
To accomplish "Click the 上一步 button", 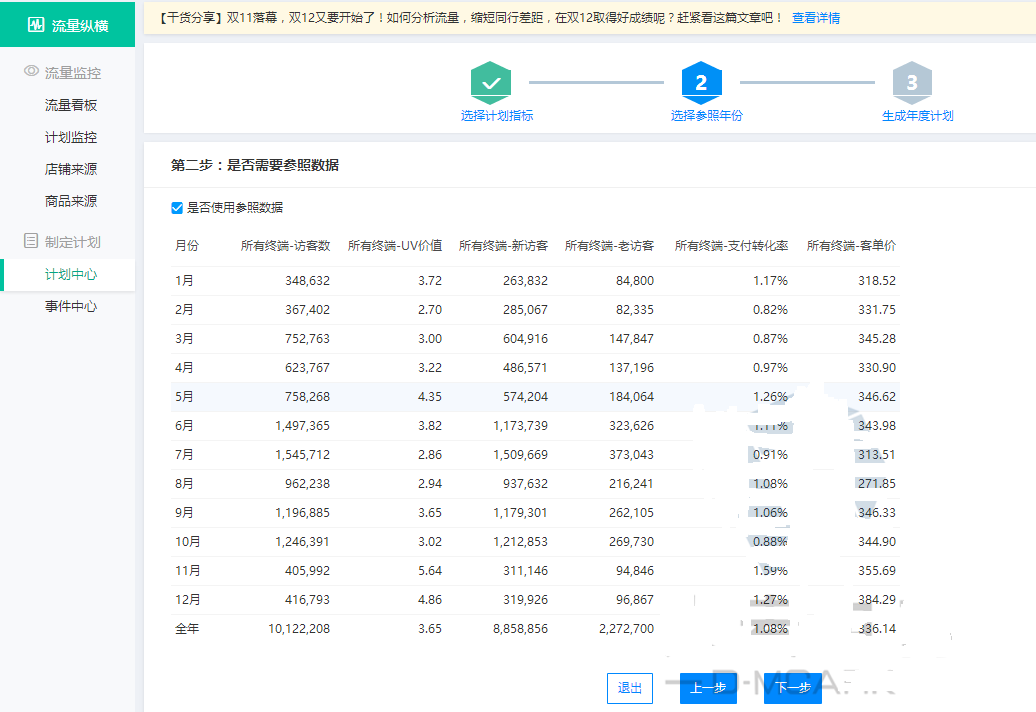I will point(708,688).
